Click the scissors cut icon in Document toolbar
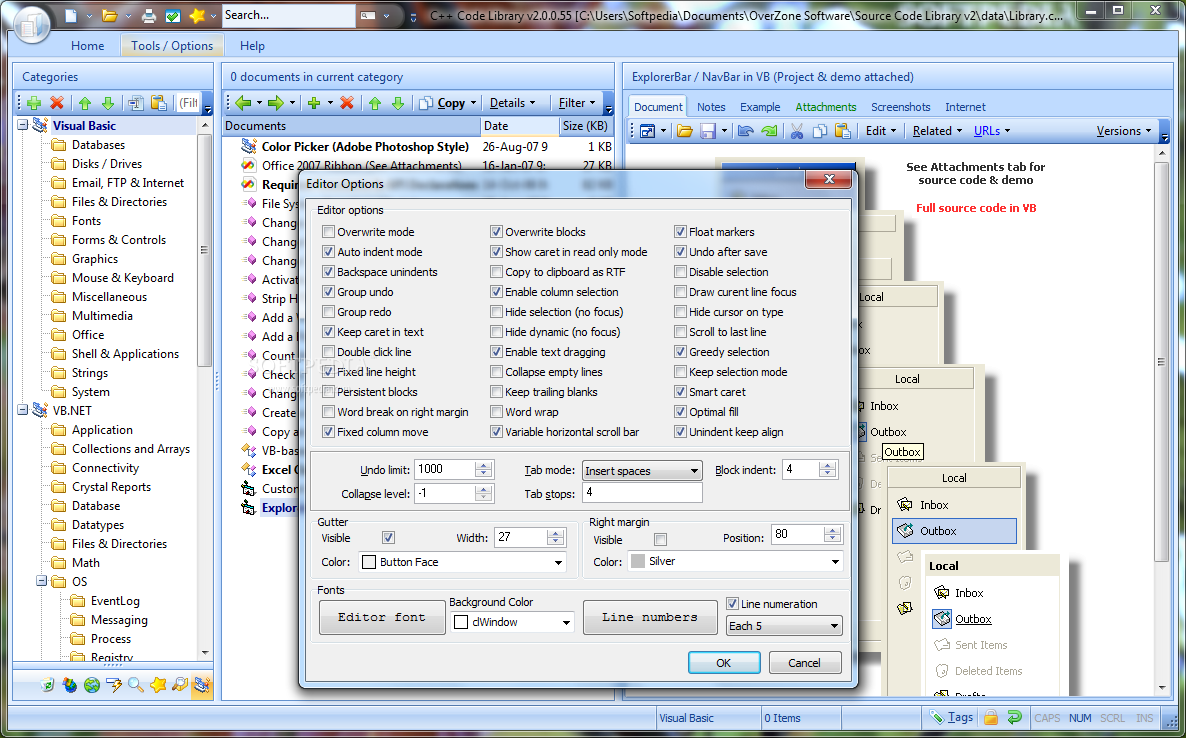The image size is (1186, 738). coord(796,131)
